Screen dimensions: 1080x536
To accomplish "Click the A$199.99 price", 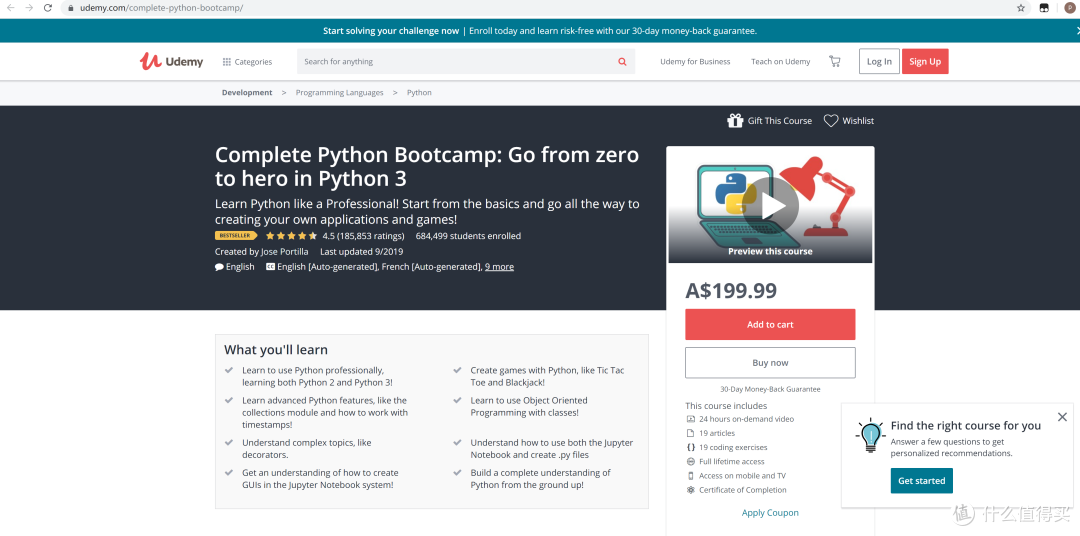I will pos(731,291).
